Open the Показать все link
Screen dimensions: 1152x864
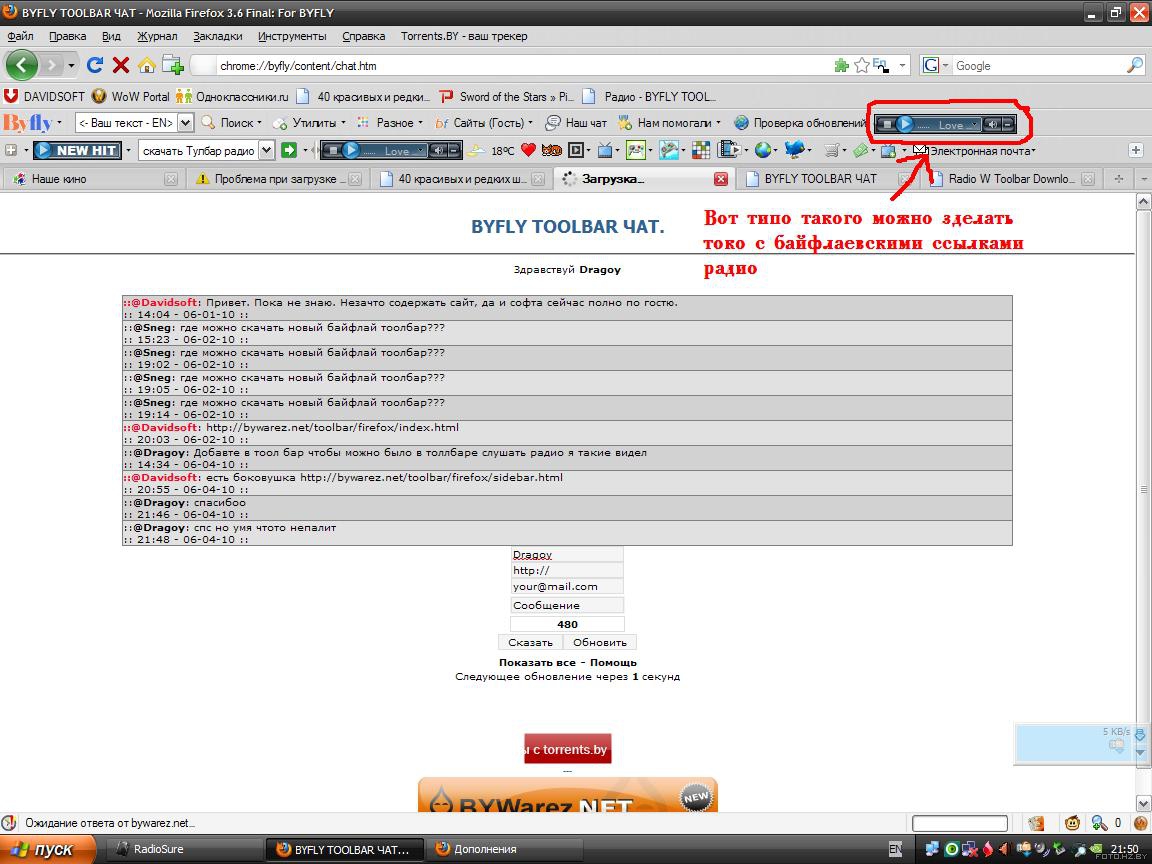click(537, 662)
